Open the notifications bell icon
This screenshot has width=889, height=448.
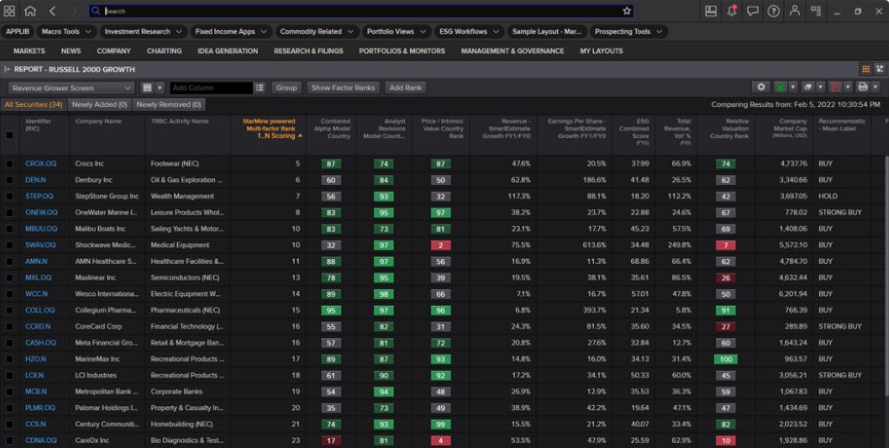click(732, 11)
